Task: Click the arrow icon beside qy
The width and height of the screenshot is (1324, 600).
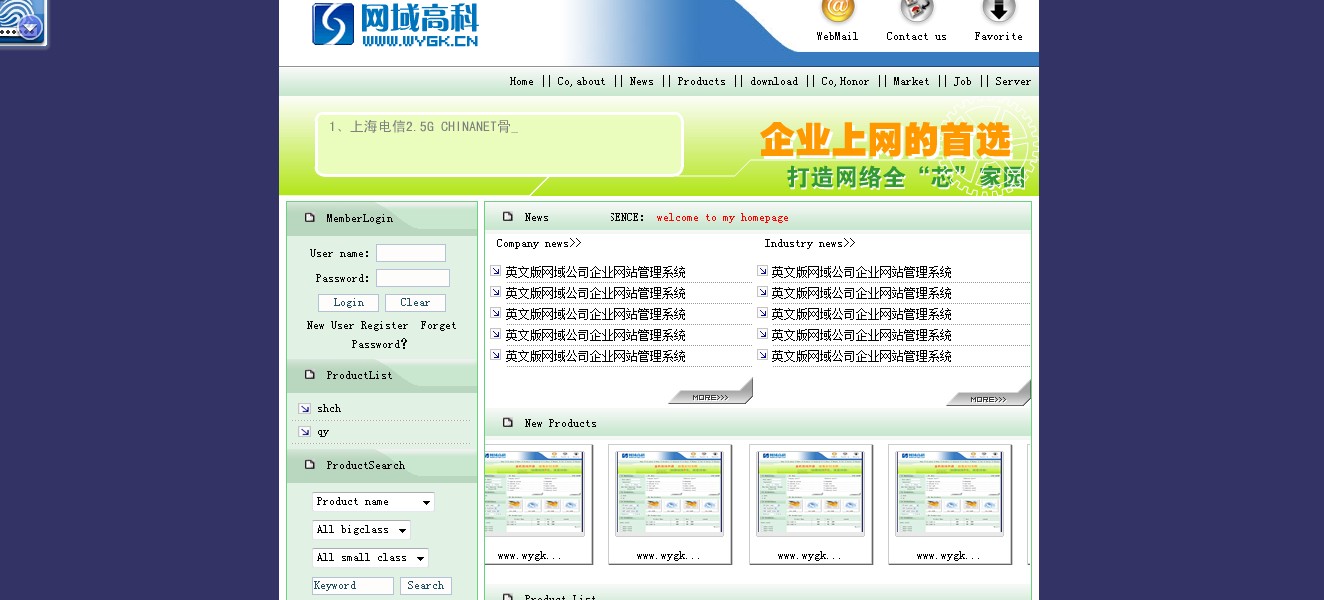Action: [304, 432]
